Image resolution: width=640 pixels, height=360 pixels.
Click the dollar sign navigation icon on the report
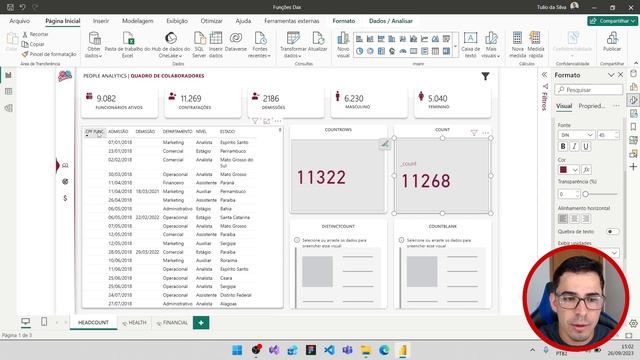pos(65,198)
